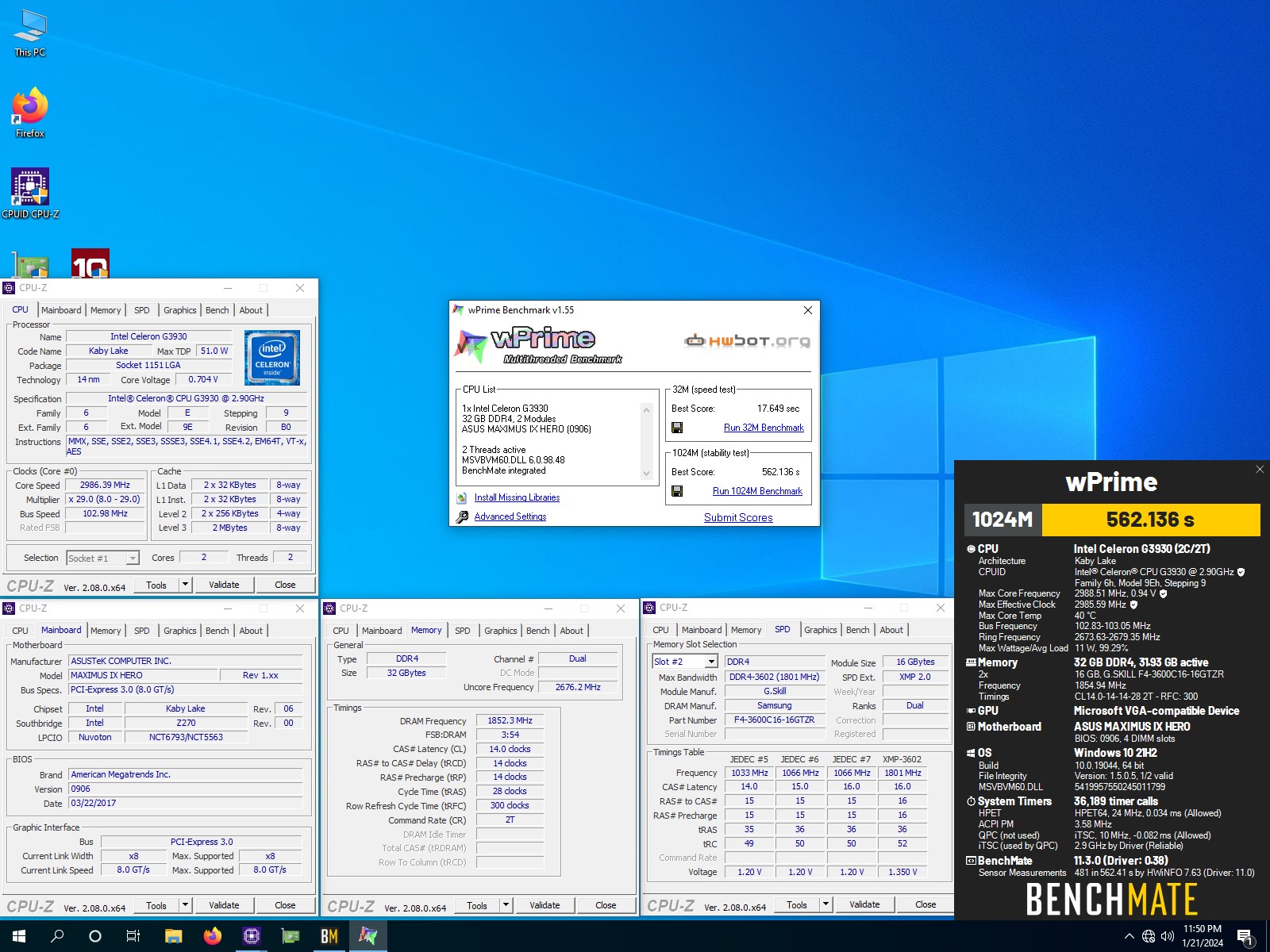Open Tools dropdown arrow in SPD window

[x=826, y=904]
